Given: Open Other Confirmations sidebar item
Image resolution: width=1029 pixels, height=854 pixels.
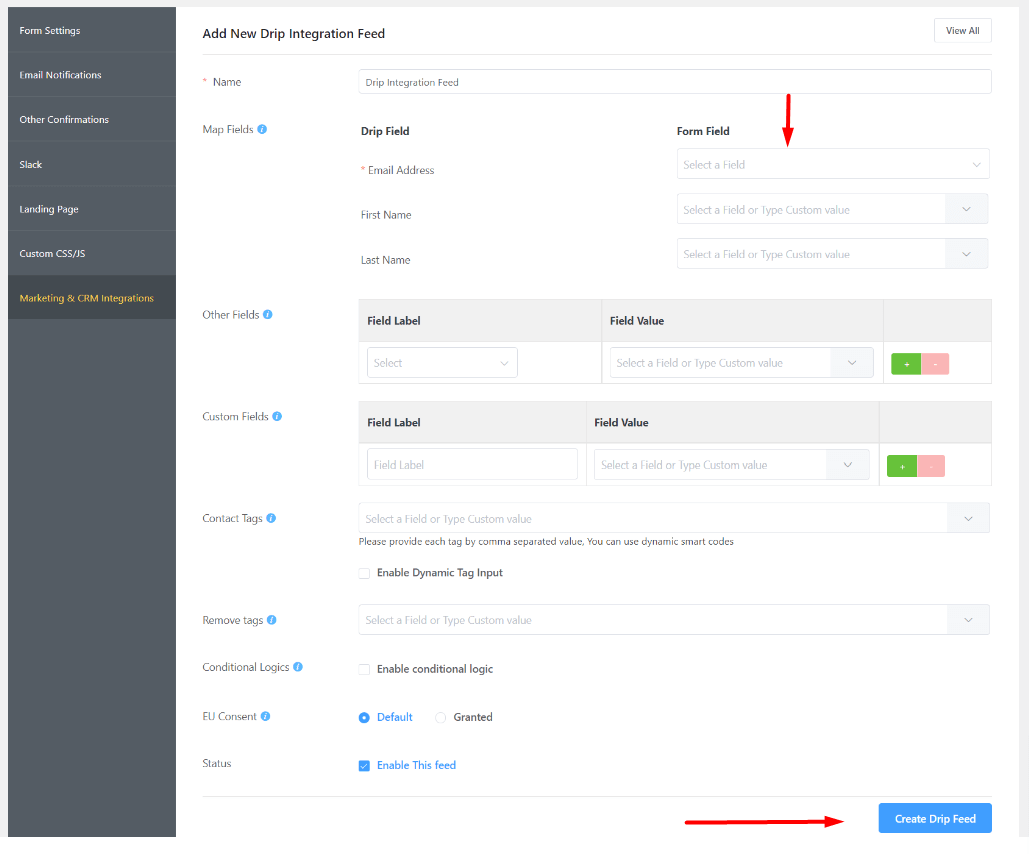Looking at the screenshot, I should pyautogui.click(x=92, y=119).
